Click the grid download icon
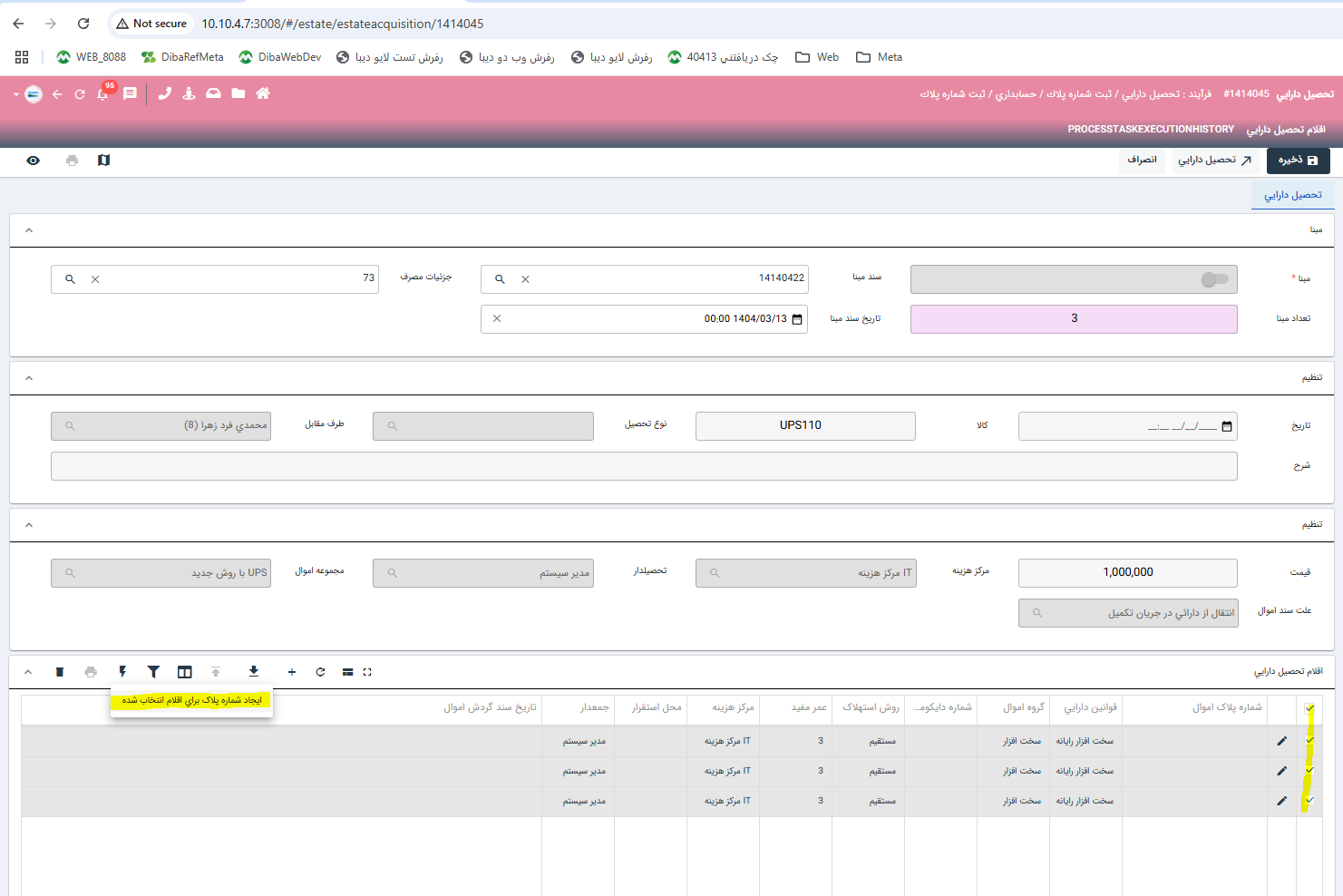The image size is (1343, 896). (254, 671)
